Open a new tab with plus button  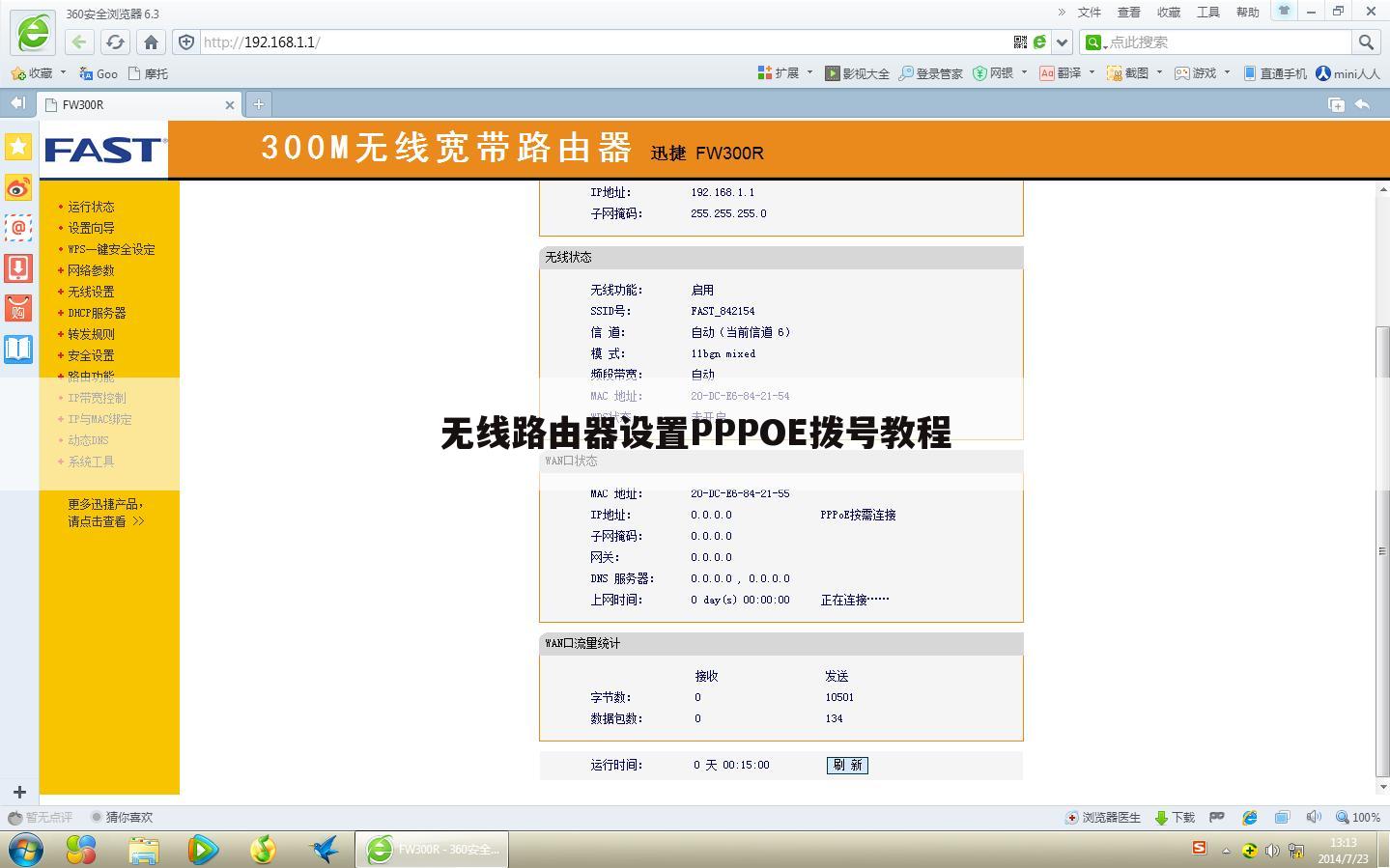coord(258,104)
